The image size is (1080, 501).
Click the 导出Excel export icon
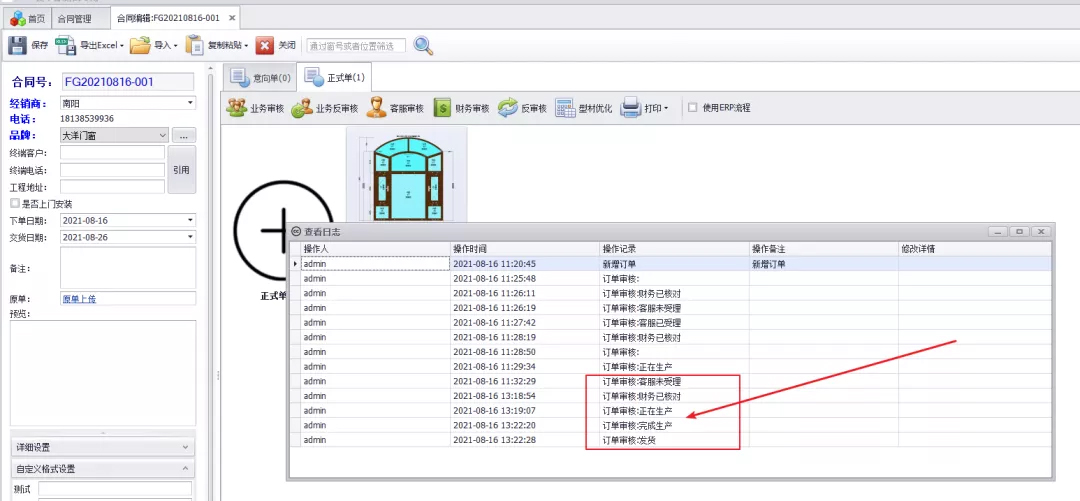click(x=66, y=45)
